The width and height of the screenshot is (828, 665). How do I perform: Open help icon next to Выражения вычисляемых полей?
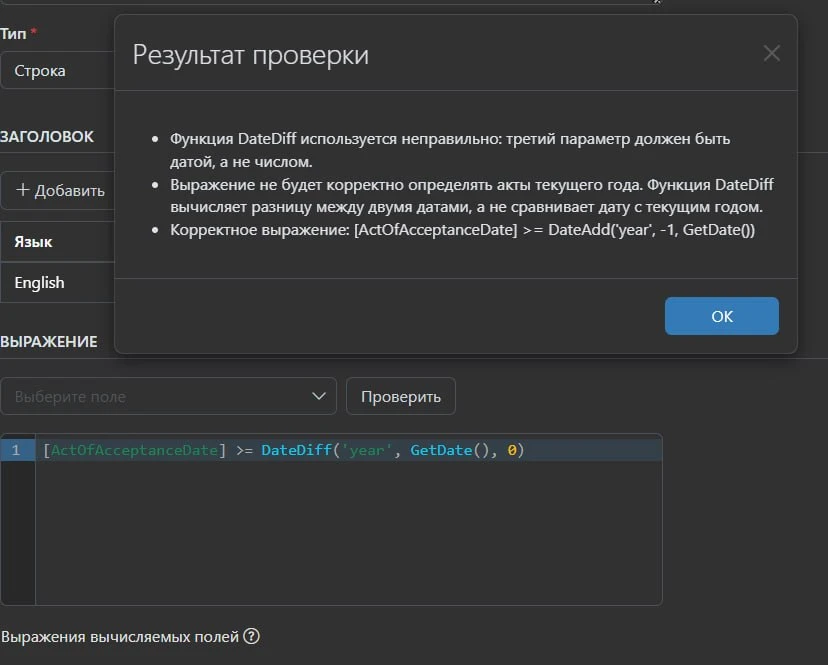click(x=251, y=636)
